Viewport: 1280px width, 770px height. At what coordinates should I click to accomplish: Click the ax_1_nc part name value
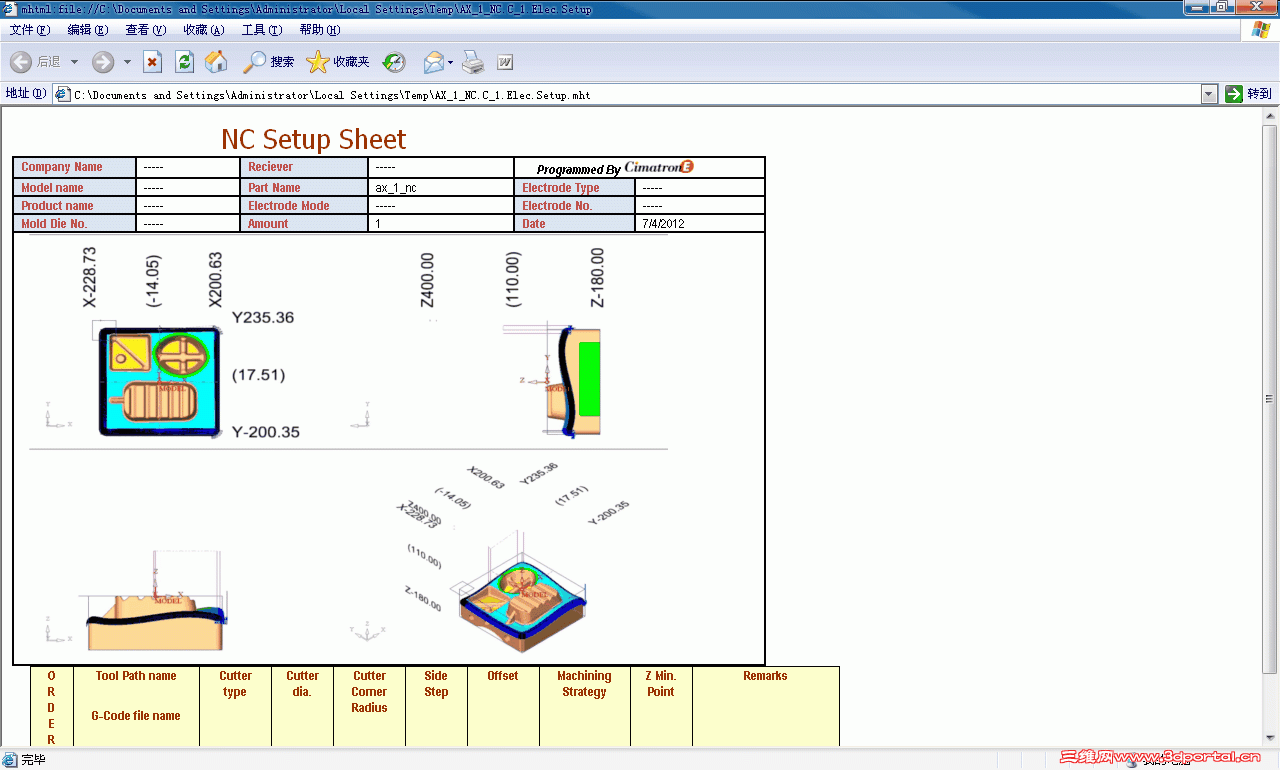[x=396, y=188]
